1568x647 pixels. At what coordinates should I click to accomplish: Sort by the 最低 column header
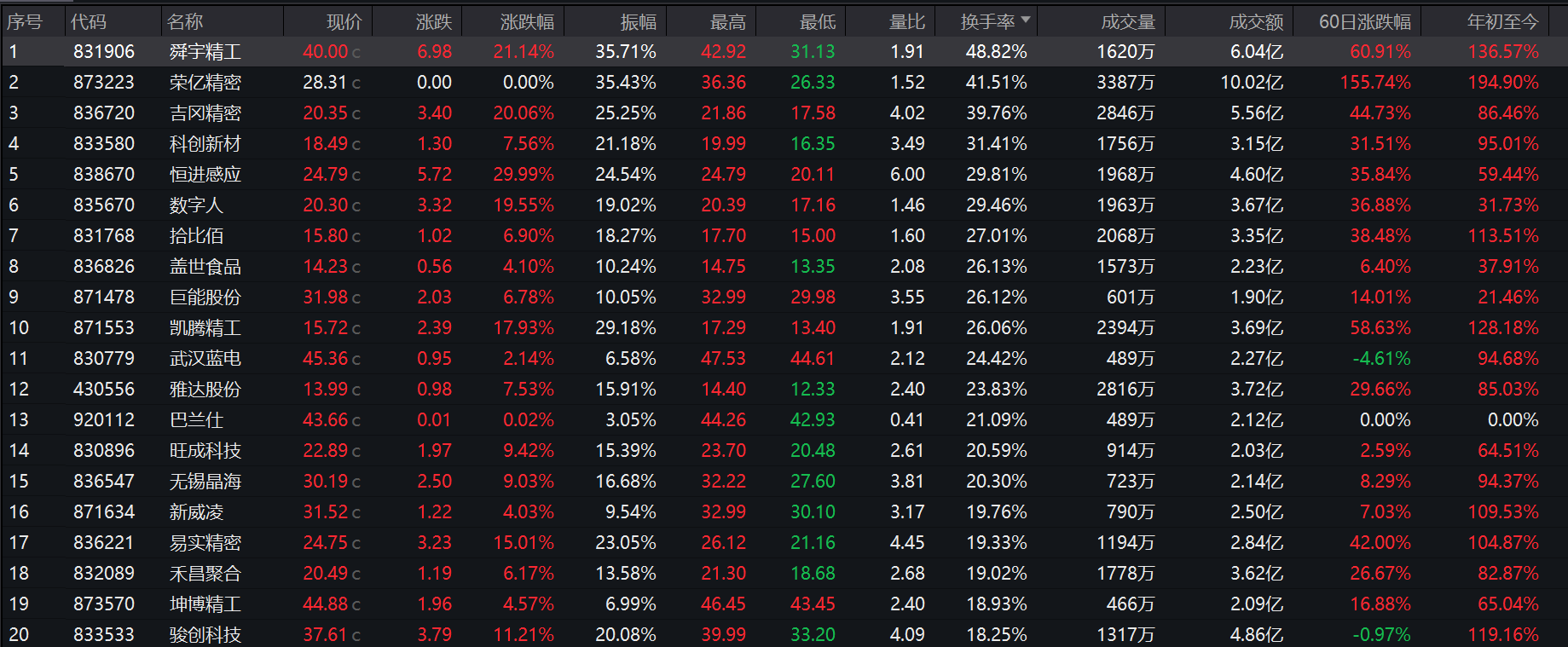(x=818, y=21)
